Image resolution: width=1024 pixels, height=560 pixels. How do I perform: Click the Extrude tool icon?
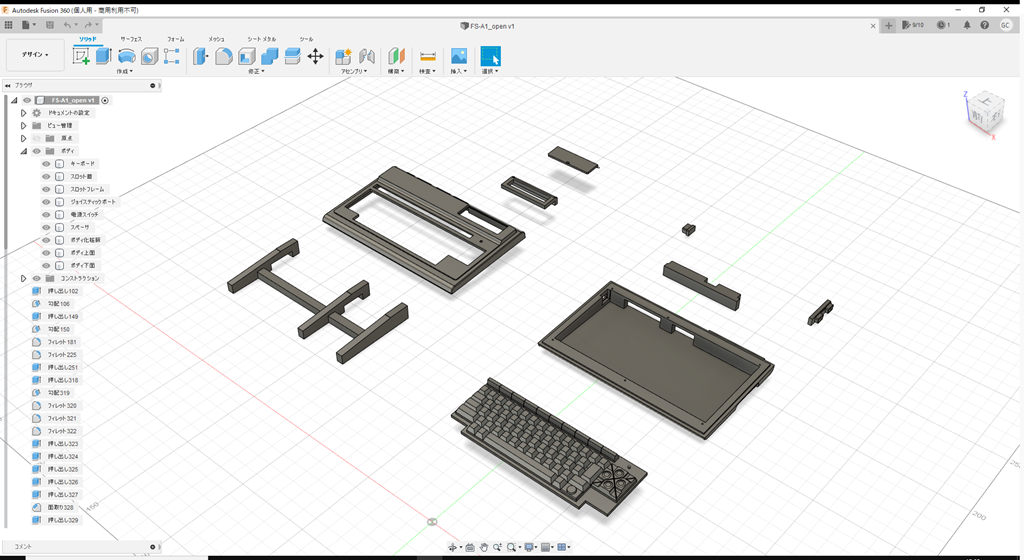coord(103,57)
